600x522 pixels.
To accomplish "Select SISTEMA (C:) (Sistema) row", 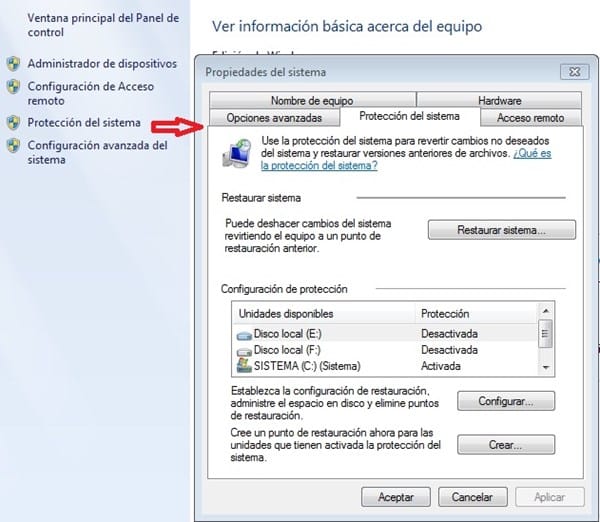I will pos(385,366).
